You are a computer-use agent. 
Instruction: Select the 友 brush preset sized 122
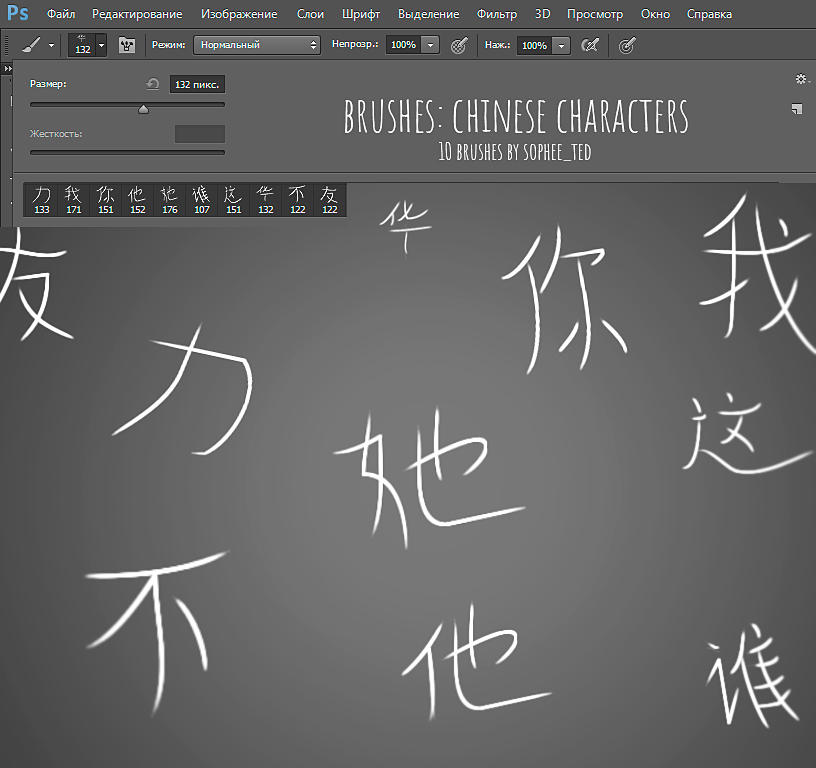pos(329,200)
